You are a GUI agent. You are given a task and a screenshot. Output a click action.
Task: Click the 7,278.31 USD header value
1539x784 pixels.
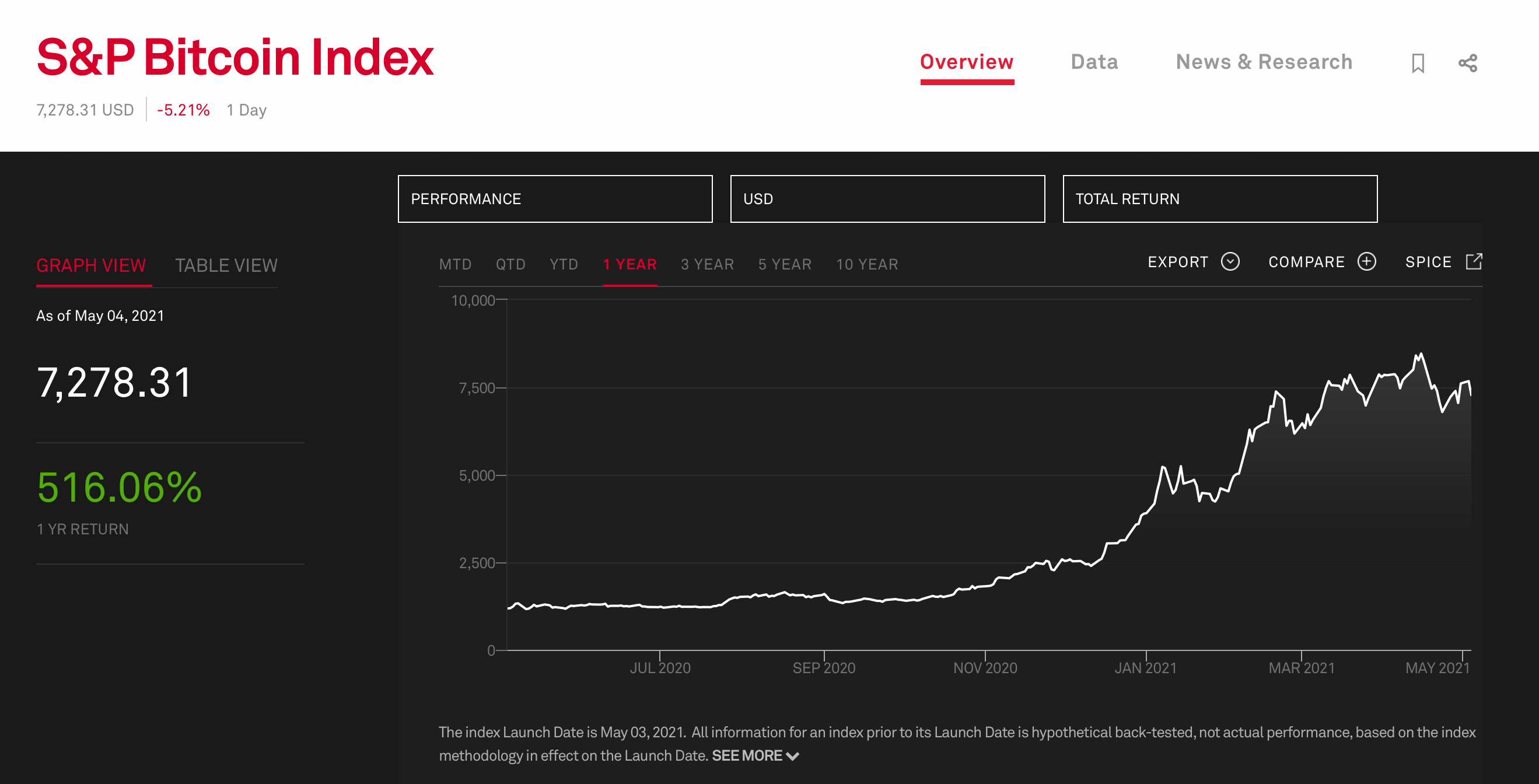coord(85,110)
